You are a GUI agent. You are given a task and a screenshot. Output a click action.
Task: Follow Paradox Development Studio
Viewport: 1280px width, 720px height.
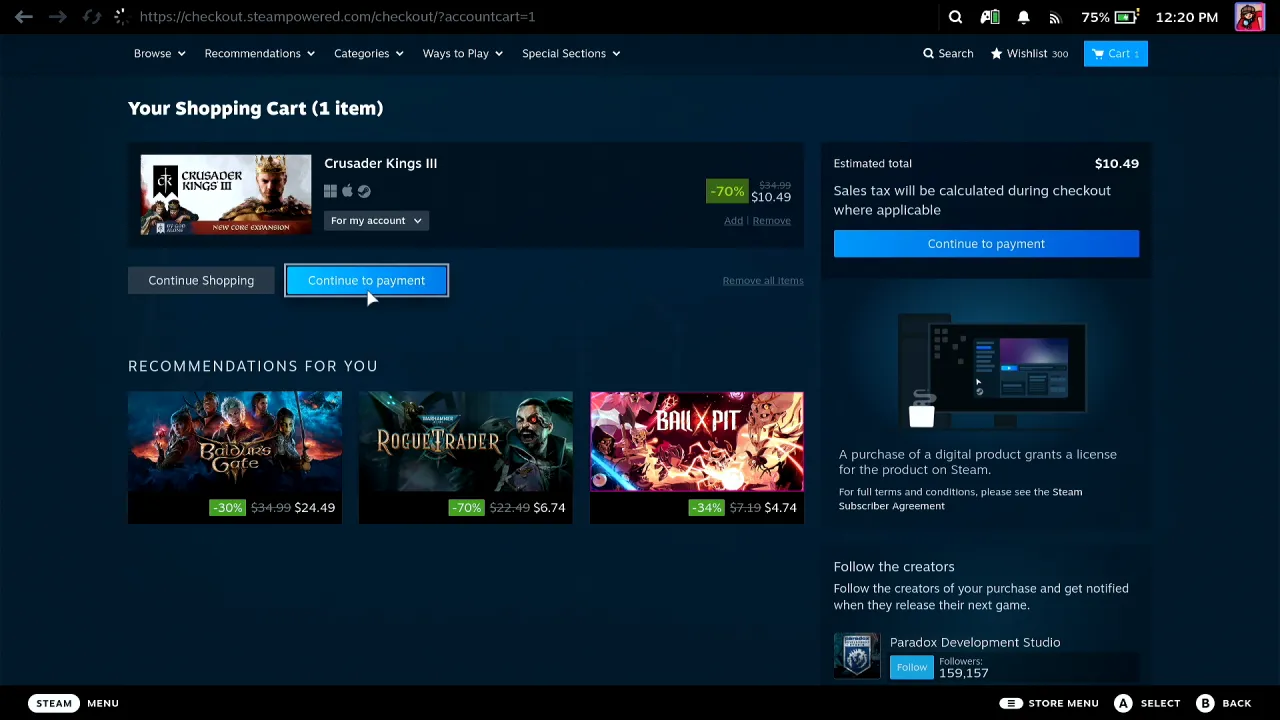coord(911,667)
